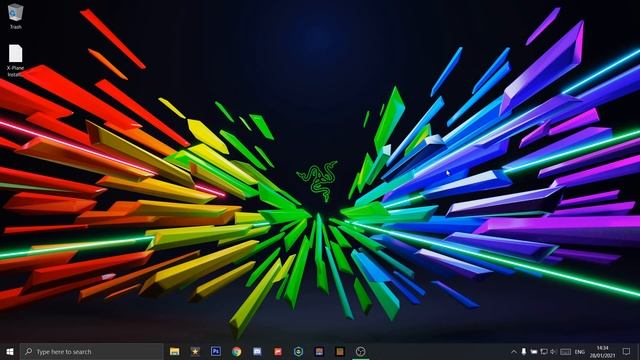
Task: Open the Windows Start menu
Action: coord(10,351)
